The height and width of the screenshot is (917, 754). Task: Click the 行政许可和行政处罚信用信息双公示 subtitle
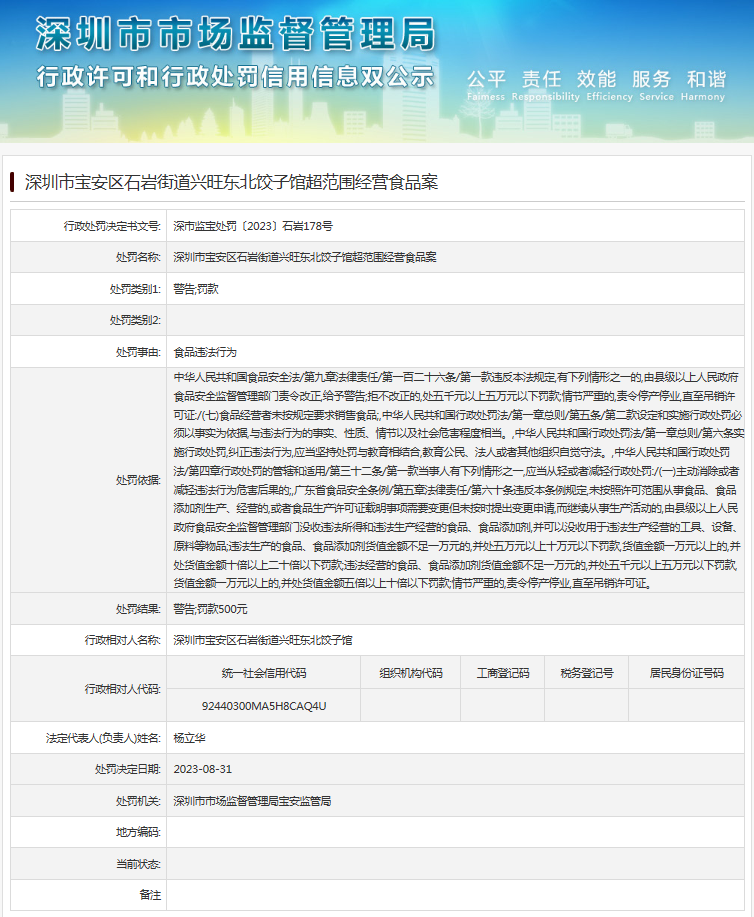[x=235, y=77]
